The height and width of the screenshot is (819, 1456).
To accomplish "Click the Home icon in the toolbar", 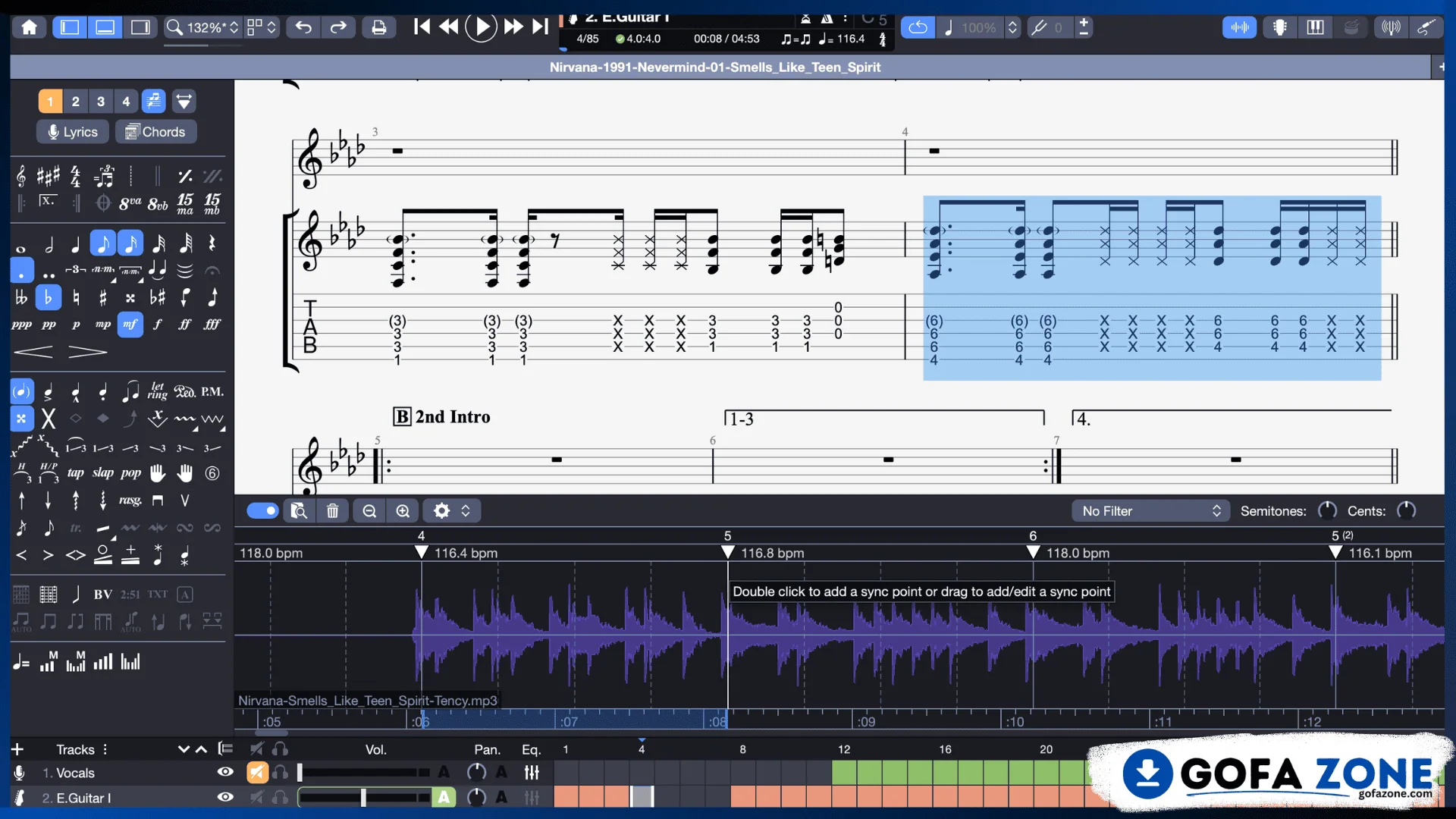I will [x=29, y=27].
